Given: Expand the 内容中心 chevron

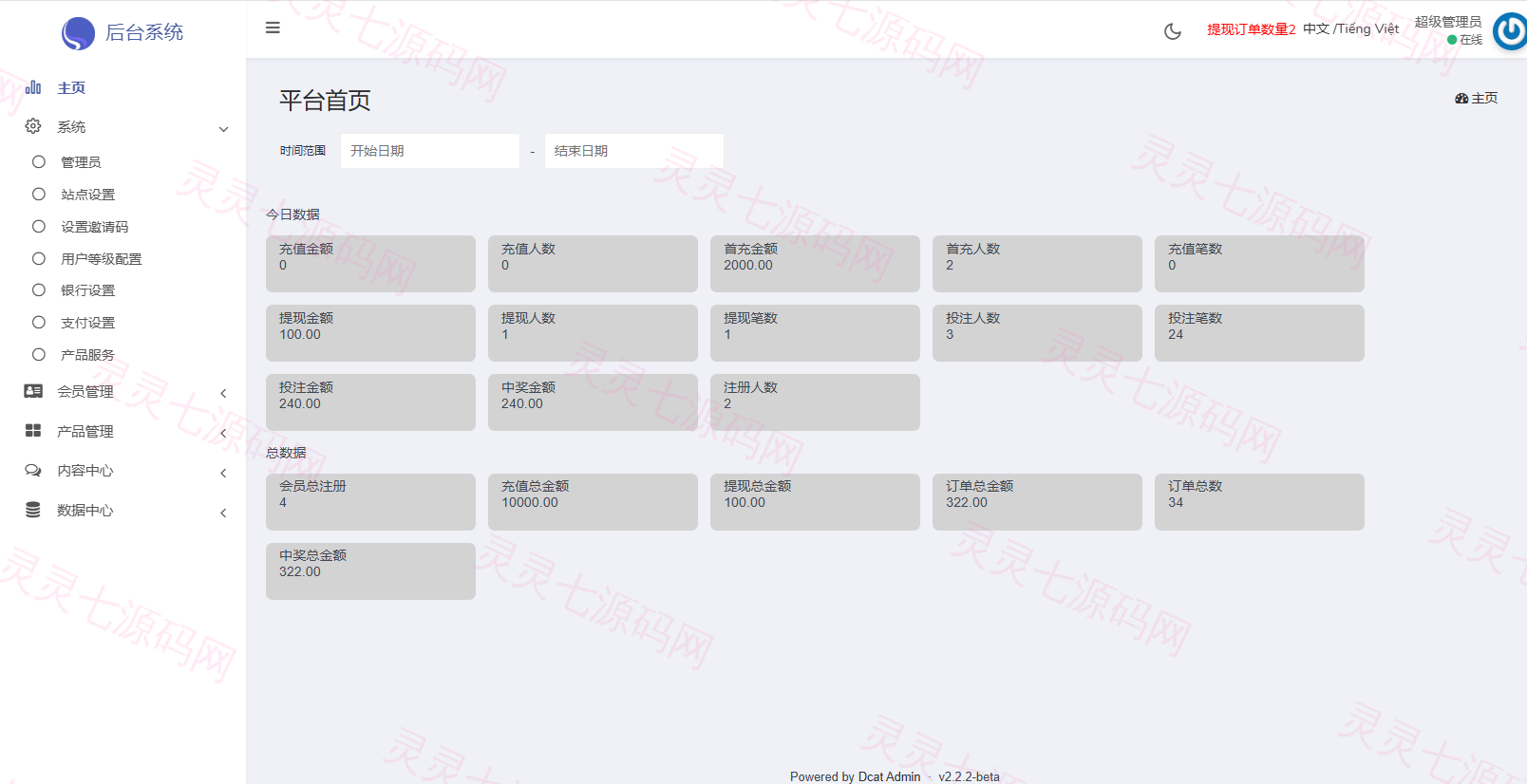Looking at the screenshot, I should (223, 473).
